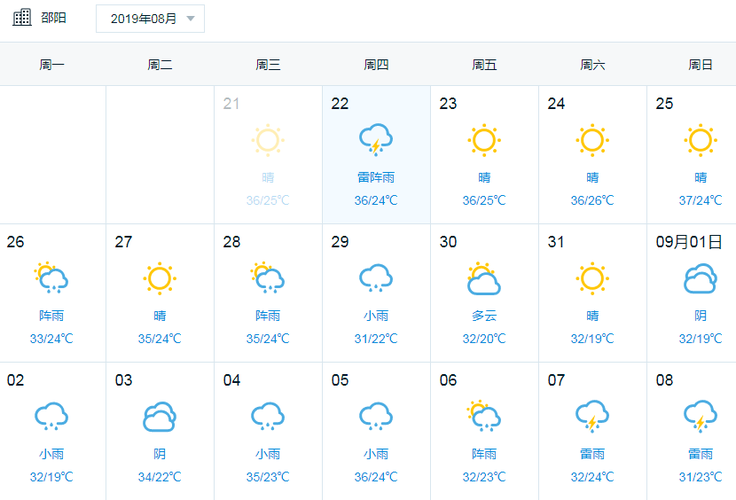736x500 pixels.
Task: Click temperature 33/24℃ on day 26
Action: coord(52,338)
